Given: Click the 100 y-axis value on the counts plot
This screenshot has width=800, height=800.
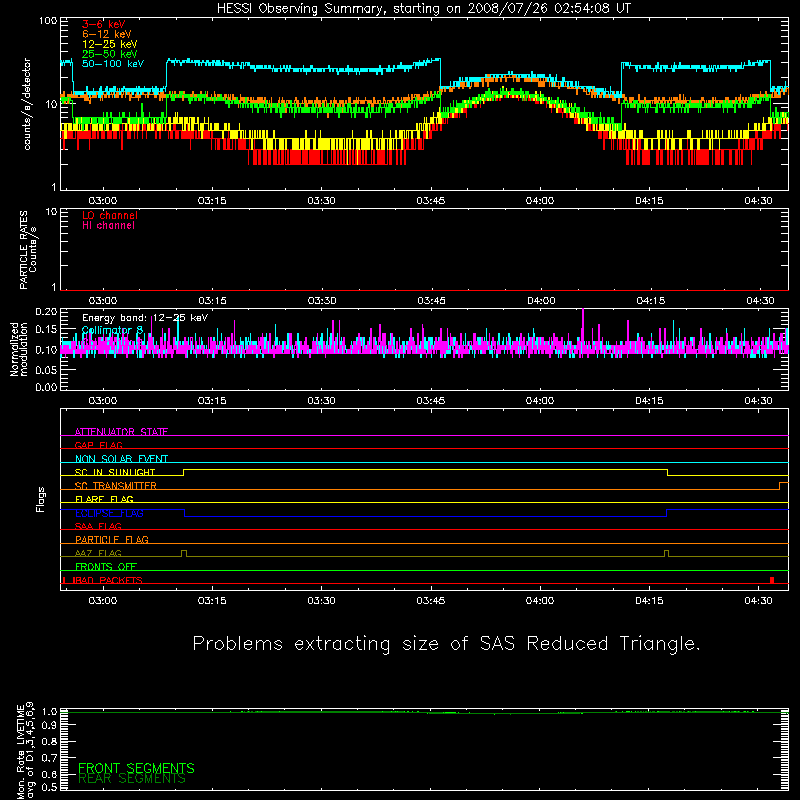Looking at the screenshot, I should pos(48,21).
